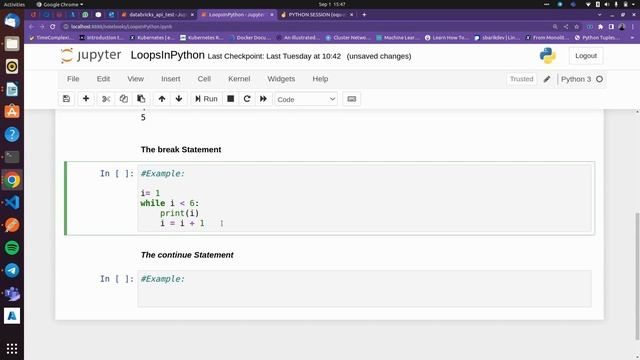
Task: Switch to PYTHON SESSION browser tab
Action: (x=316, y=15)
